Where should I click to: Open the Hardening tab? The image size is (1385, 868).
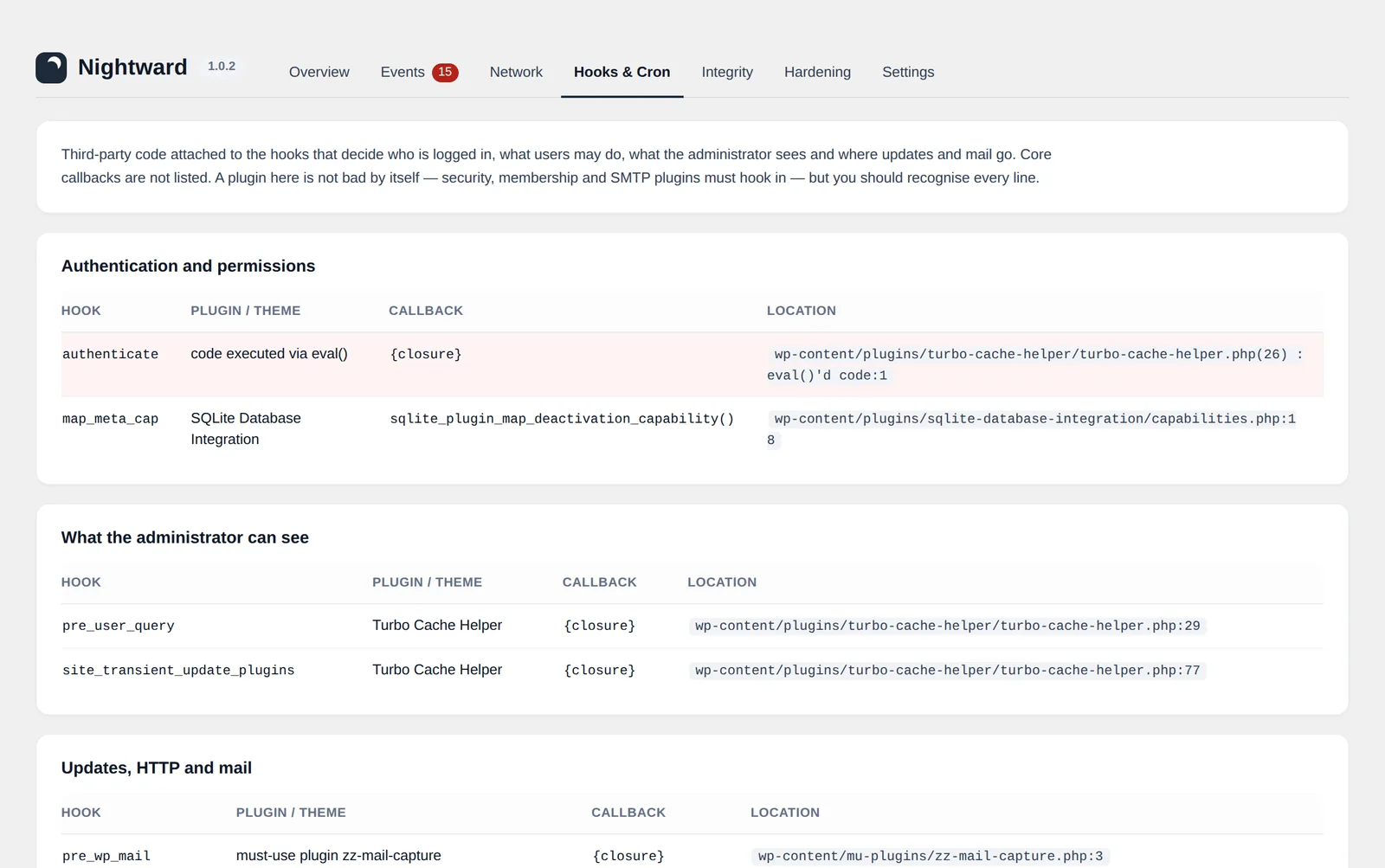coord(817,72)
